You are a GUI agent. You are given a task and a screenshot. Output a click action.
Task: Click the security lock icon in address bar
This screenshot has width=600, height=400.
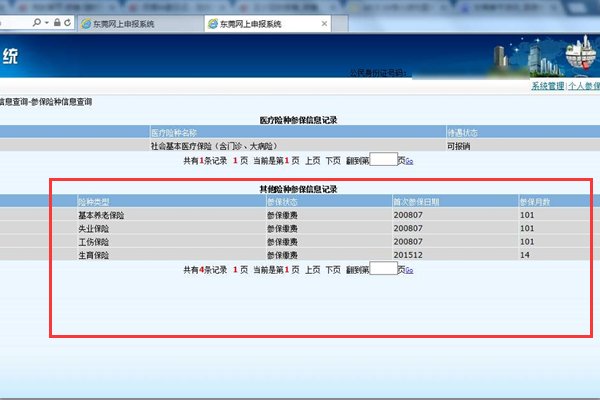click(57, 23)
